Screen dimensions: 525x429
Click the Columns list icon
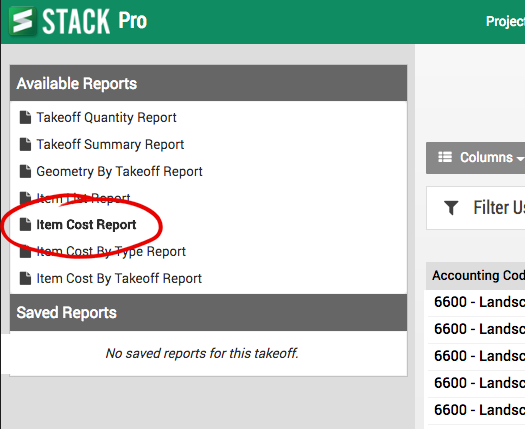click(445, 157)
